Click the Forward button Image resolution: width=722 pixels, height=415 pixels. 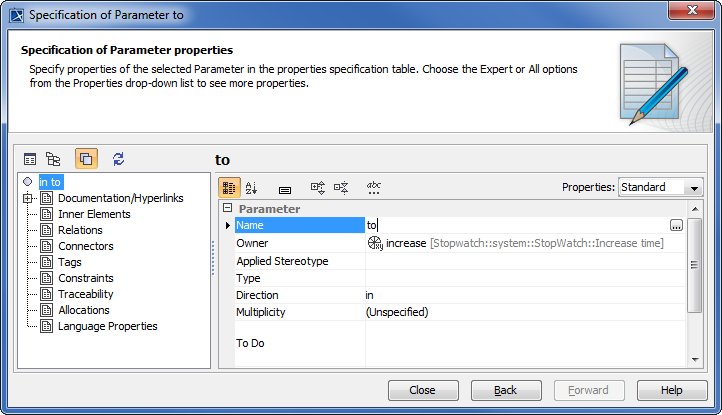coord(589,390)
